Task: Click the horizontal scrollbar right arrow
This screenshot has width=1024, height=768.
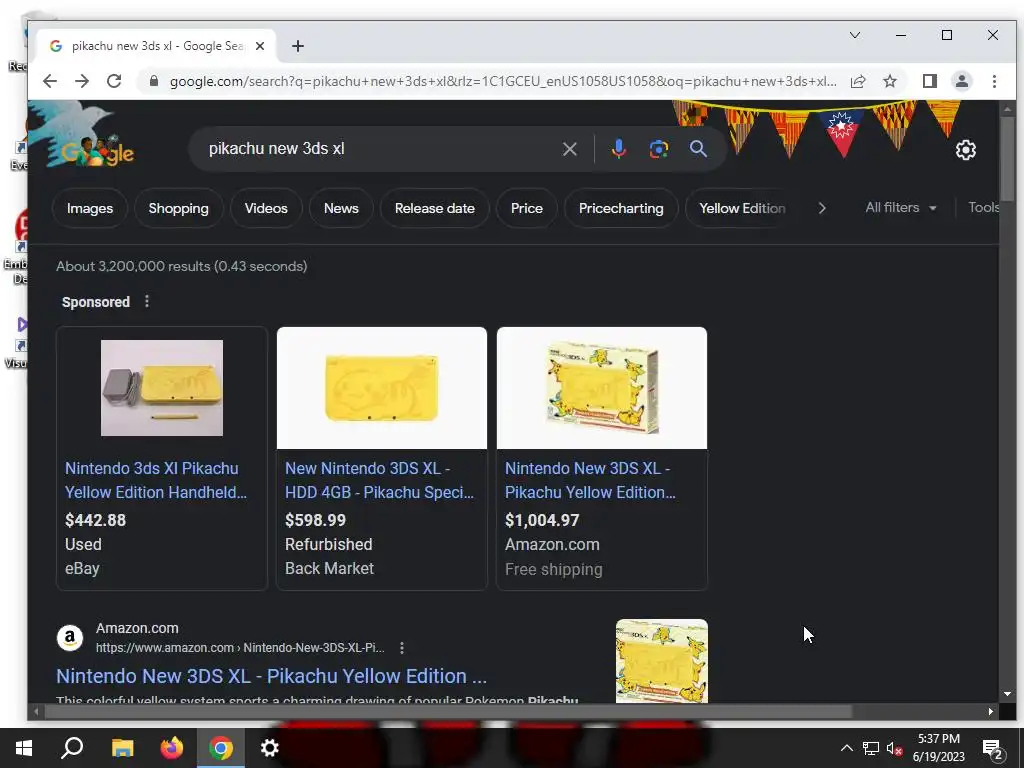Action: [991, 711]
